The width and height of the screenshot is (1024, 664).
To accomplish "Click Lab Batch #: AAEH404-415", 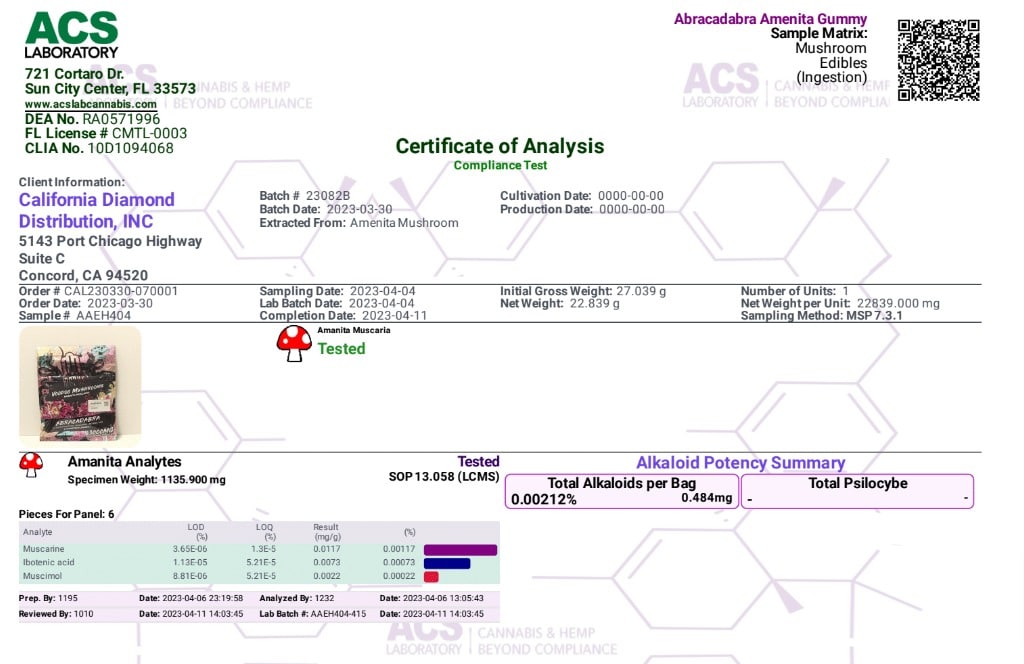I will coord(313,614).
